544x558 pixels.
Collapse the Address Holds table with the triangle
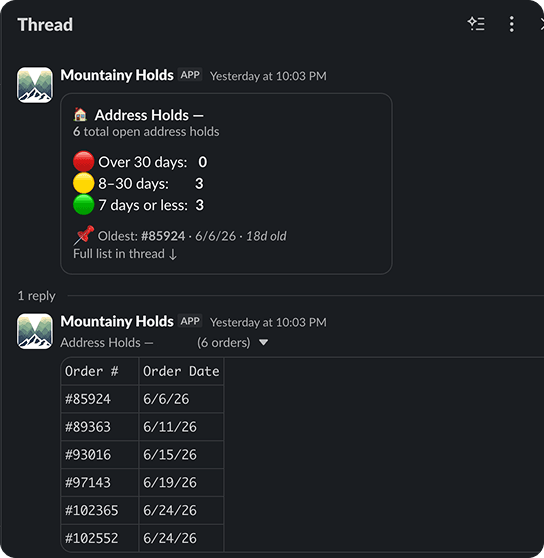(x=263, y=342)
